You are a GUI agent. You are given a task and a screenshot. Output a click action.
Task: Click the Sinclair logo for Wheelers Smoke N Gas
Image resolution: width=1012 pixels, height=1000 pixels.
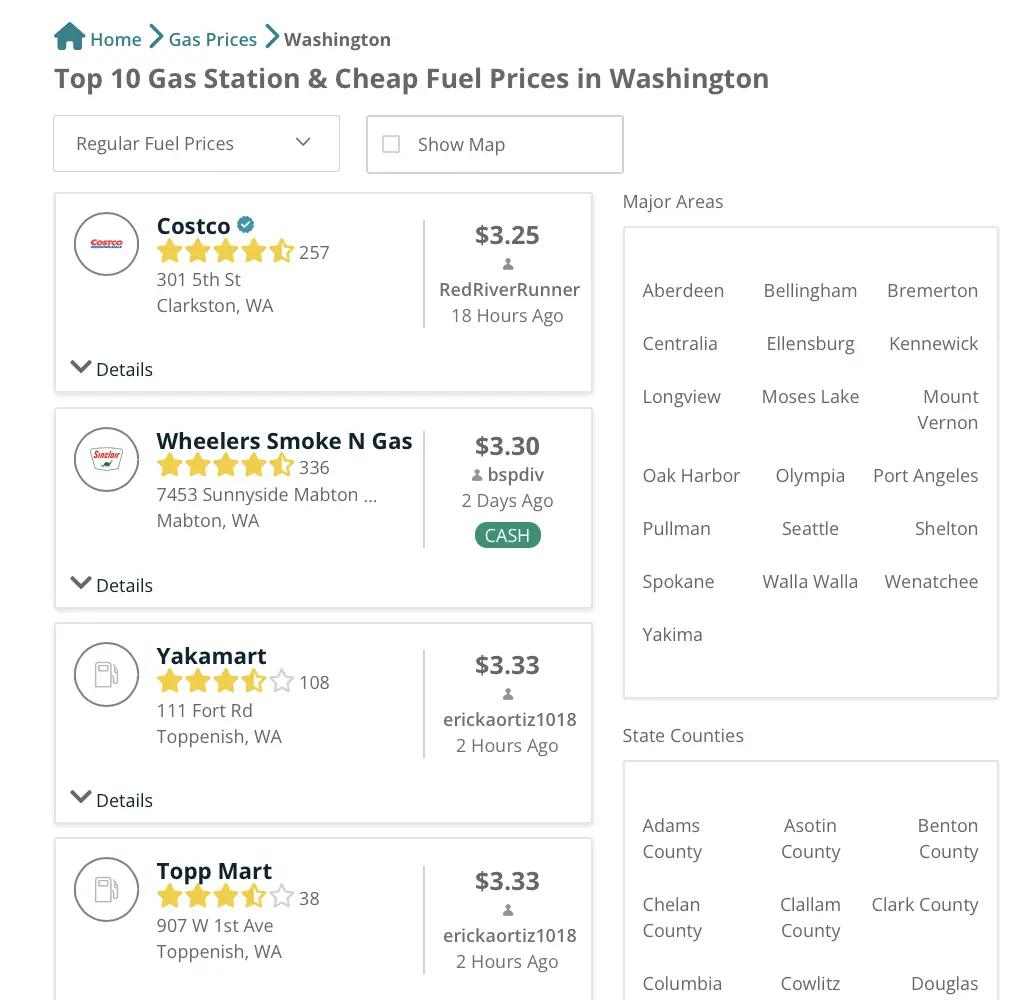coord(107,459)
